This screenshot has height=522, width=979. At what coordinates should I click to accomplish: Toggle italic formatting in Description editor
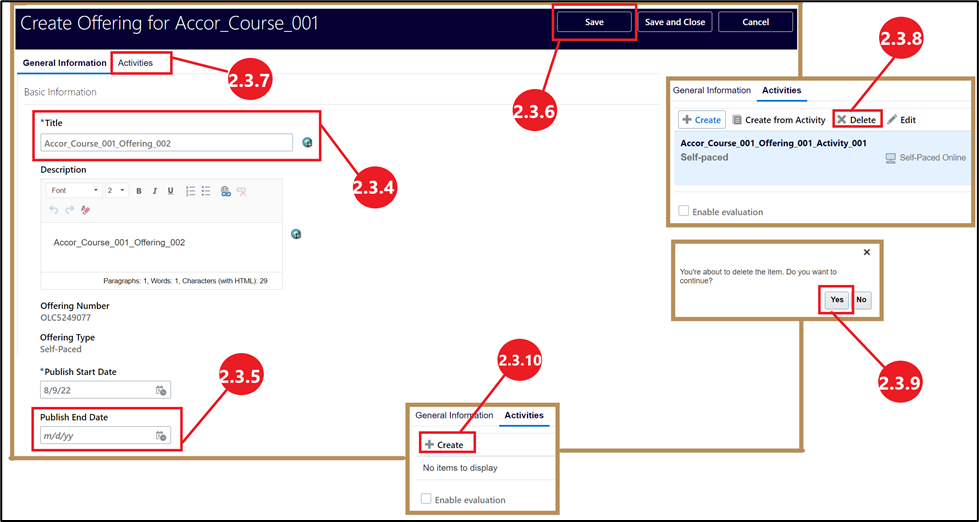click(154, 191)
